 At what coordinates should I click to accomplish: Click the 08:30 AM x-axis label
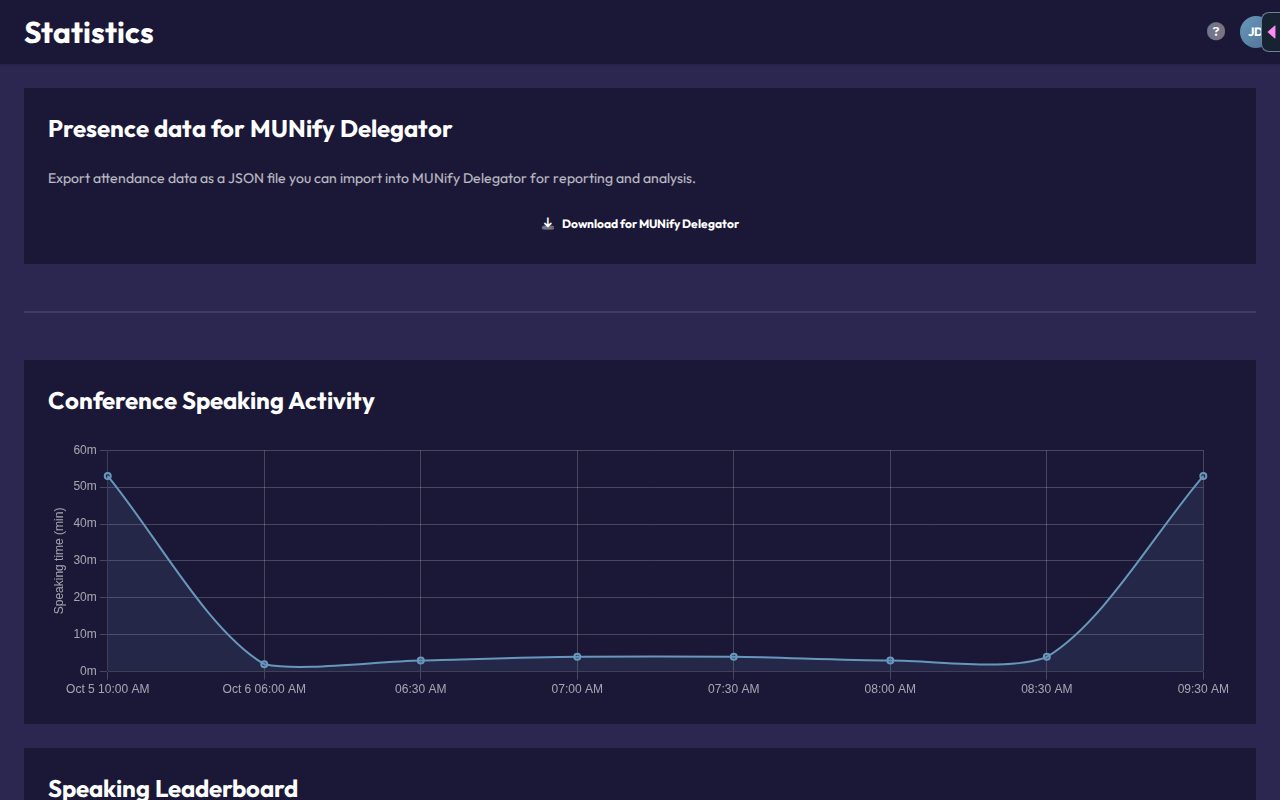click(1047, 689)
